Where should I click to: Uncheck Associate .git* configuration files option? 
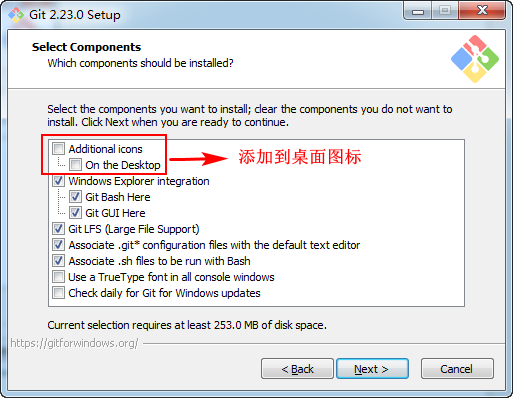[x=59, y=245]
